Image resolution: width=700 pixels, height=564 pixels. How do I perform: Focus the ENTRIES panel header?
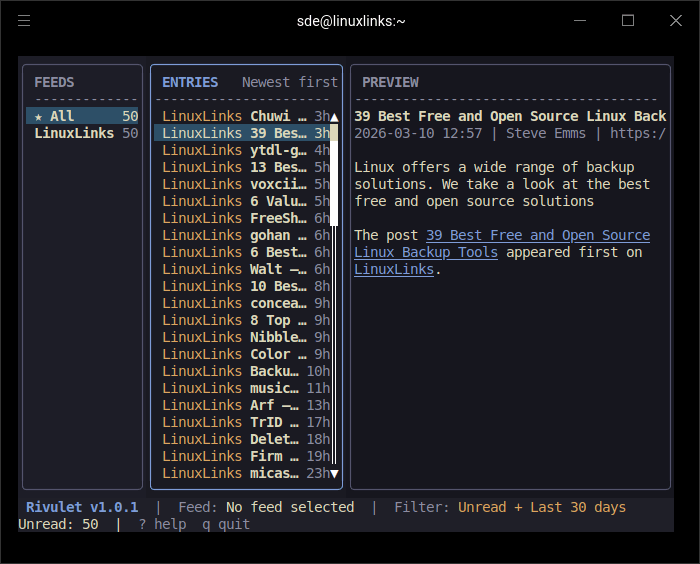pyautogui.click(x=190, y=82)
